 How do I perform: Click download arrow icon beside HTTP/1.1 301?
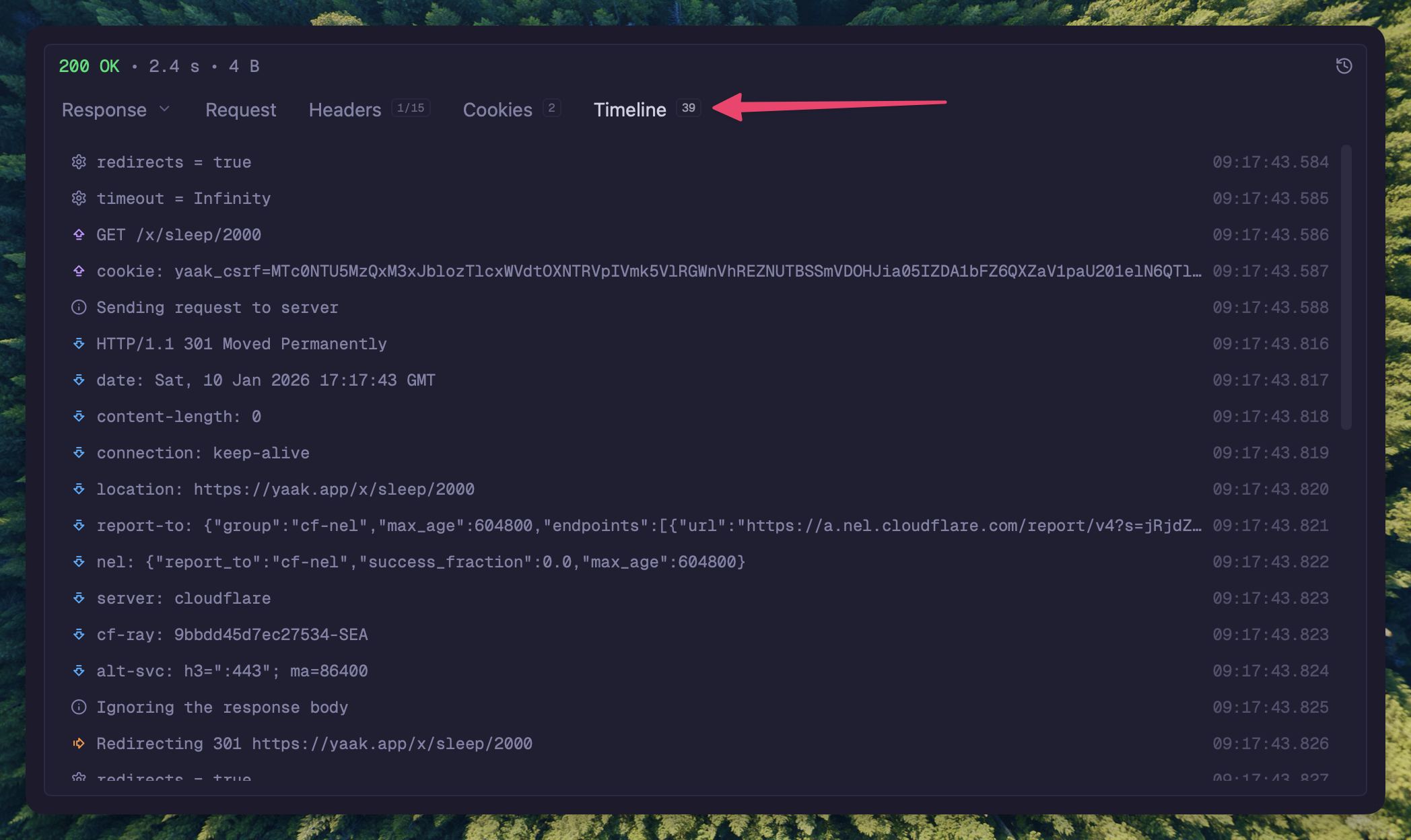click(x=79, y=344)
